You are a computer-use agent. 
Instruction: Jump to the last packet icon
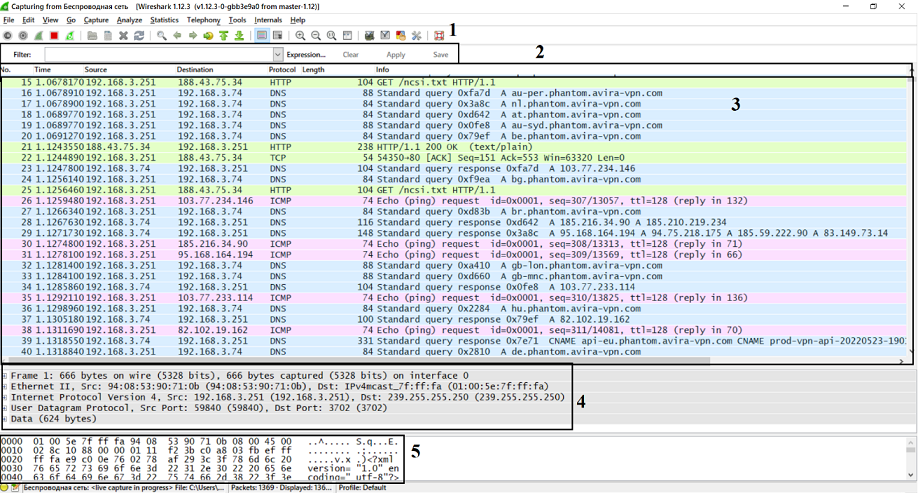[x=240, y=36]
